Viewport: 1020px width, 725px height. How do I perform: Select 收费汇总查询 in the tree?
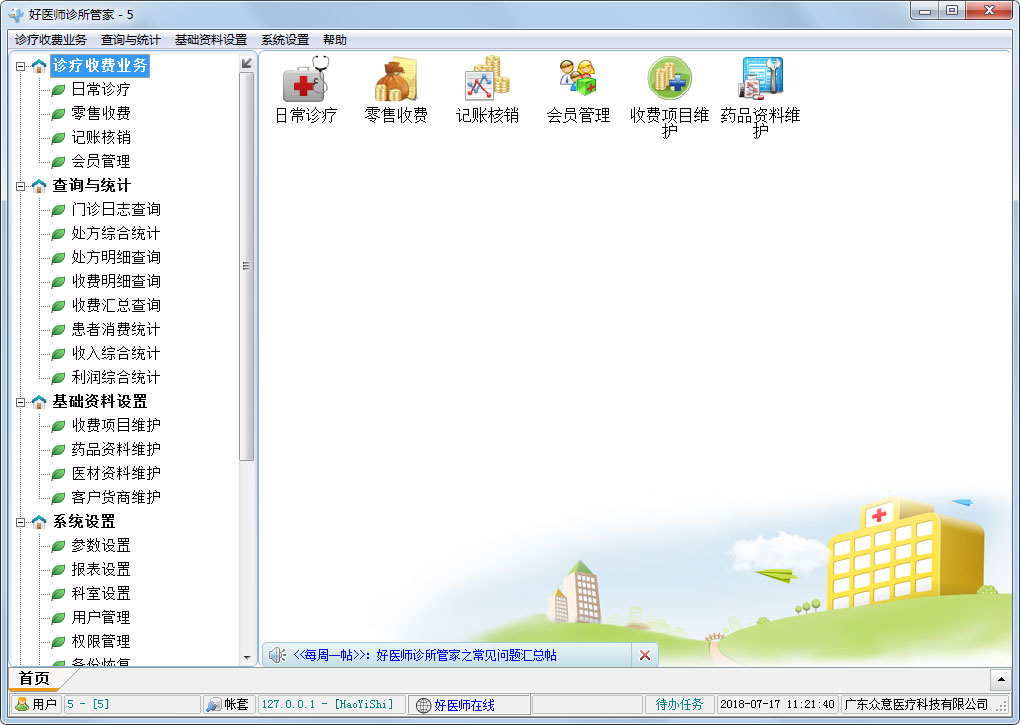point(116,306)
